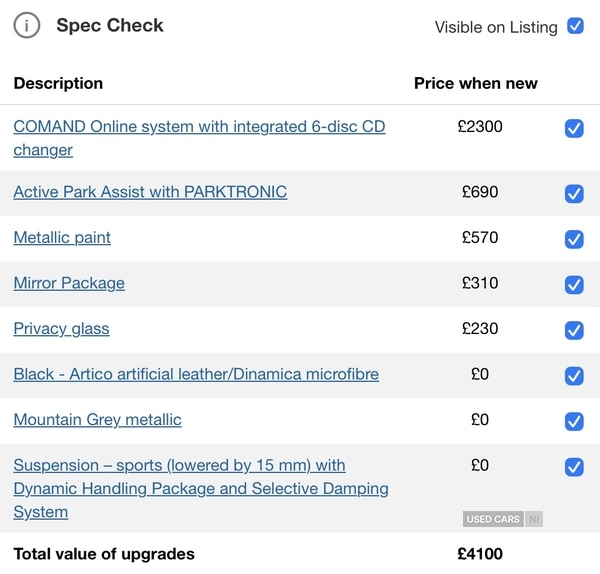Open the COMAND Online system link
The width and height of the screenshot is (600, 574).
(198, 127)
